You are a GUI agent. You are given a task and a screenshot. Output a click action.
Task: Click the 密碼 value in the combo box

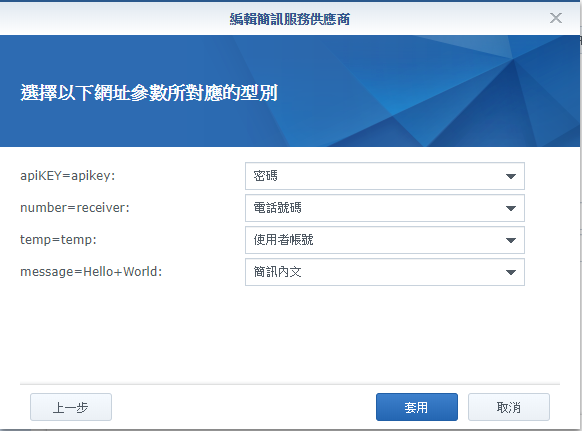(x=265, y=176)
